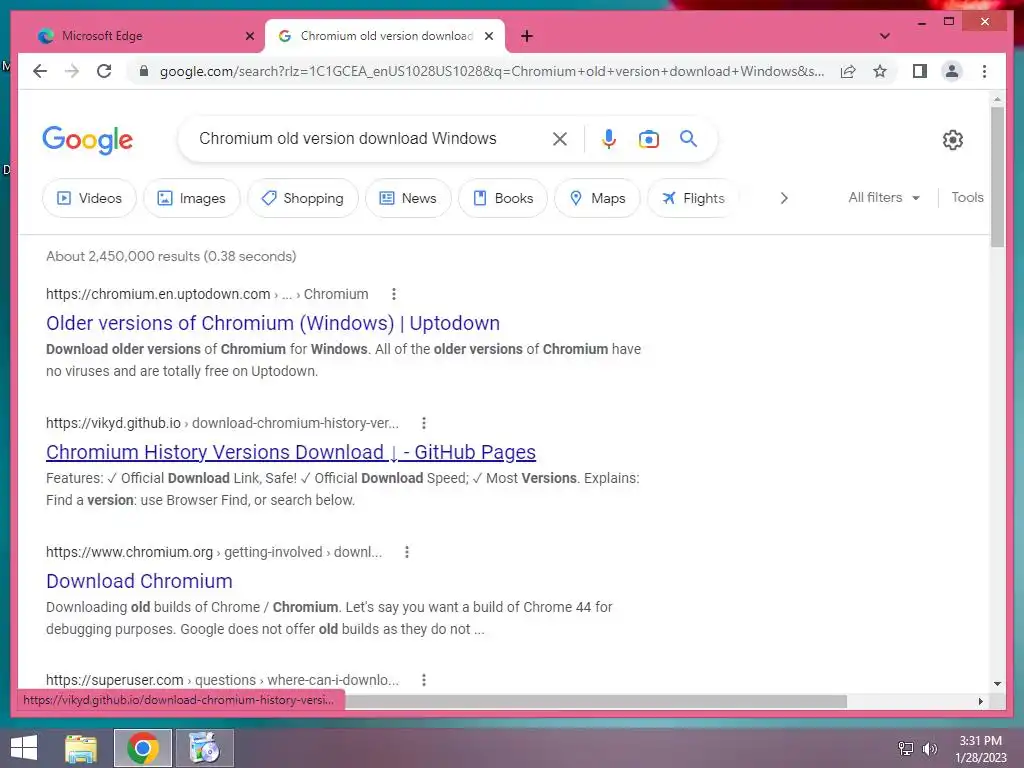The height and width of the screenshot is (768, 1024).
Task: Search by image with the camera icon
Action: pos(648,138)
